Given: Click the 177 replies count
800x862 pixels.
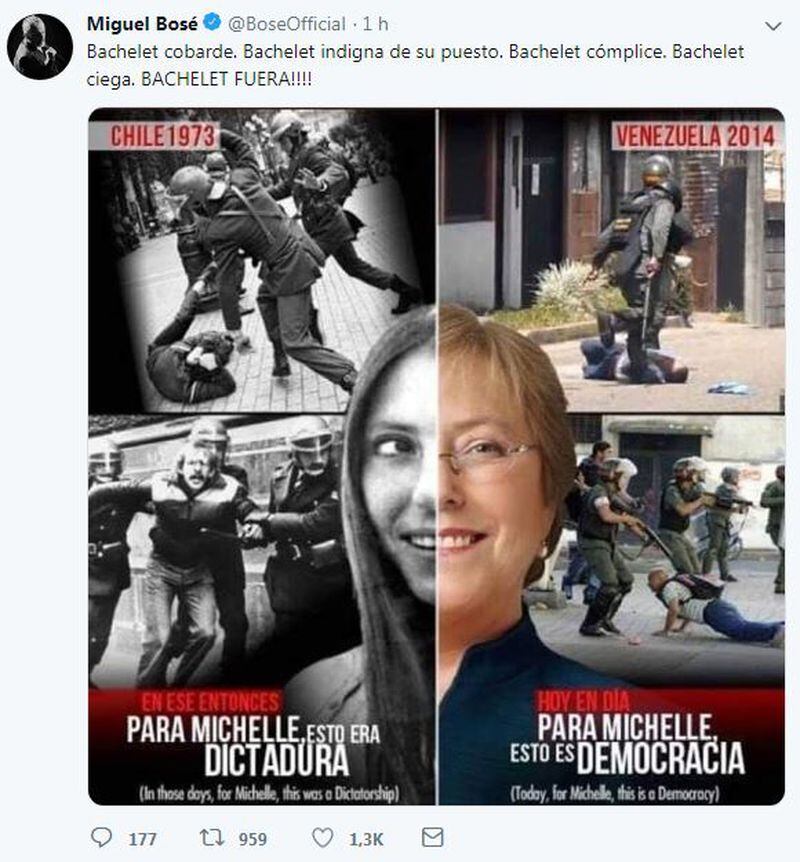Looking at the screenshot, I should 142,839.
